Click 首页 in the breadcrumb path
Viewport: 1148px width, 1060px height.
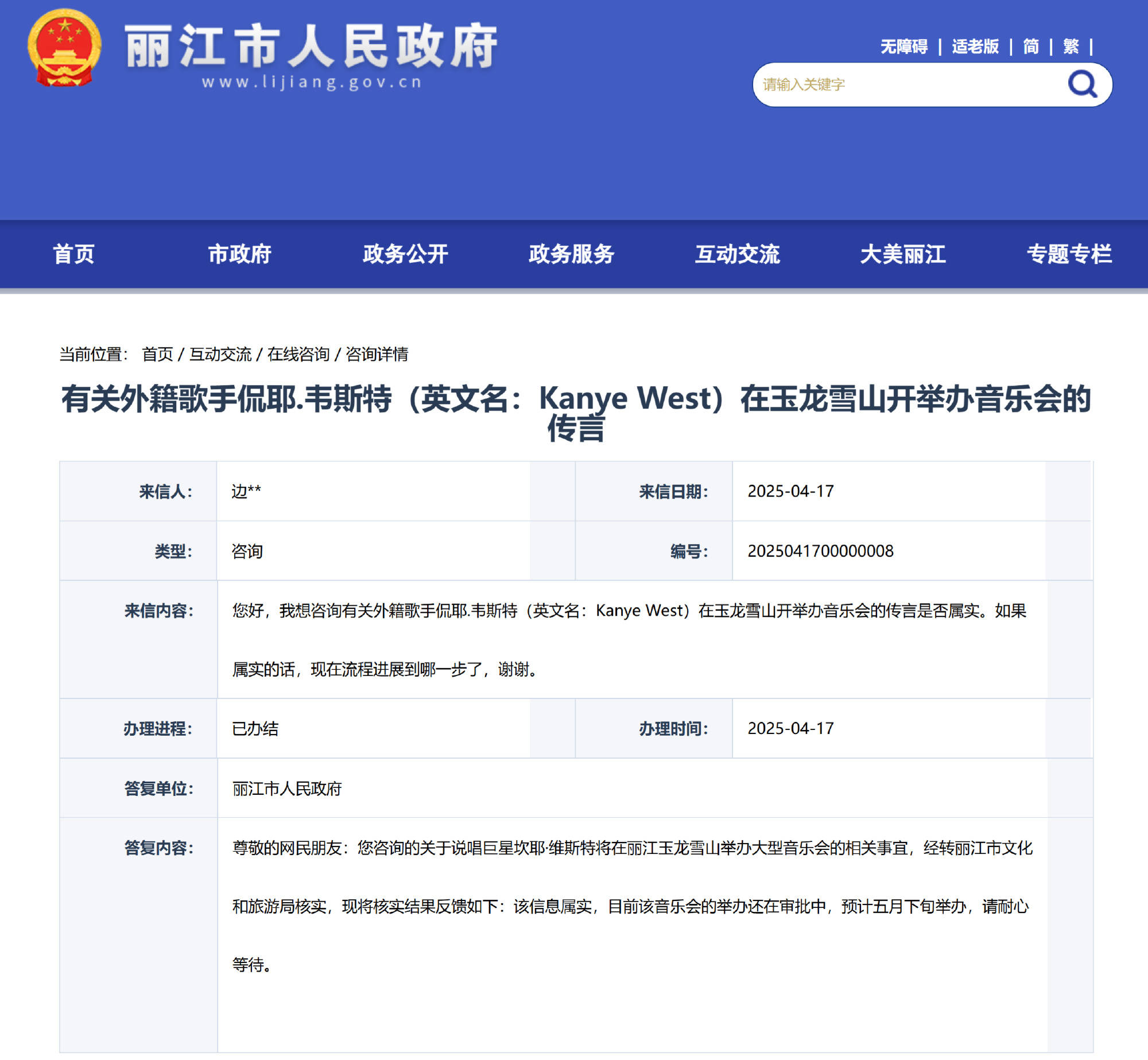pyautogui.click(x=157, y=354)
